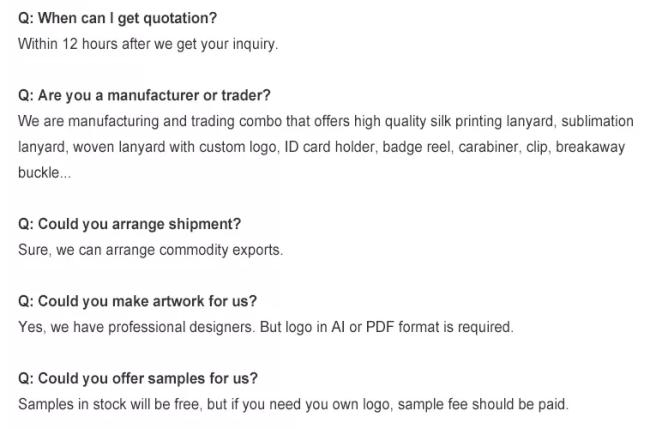Click the line starting 'lanyard, woven lanyard'
Viewport: 650px width, 429px height.
pos(322,147)
